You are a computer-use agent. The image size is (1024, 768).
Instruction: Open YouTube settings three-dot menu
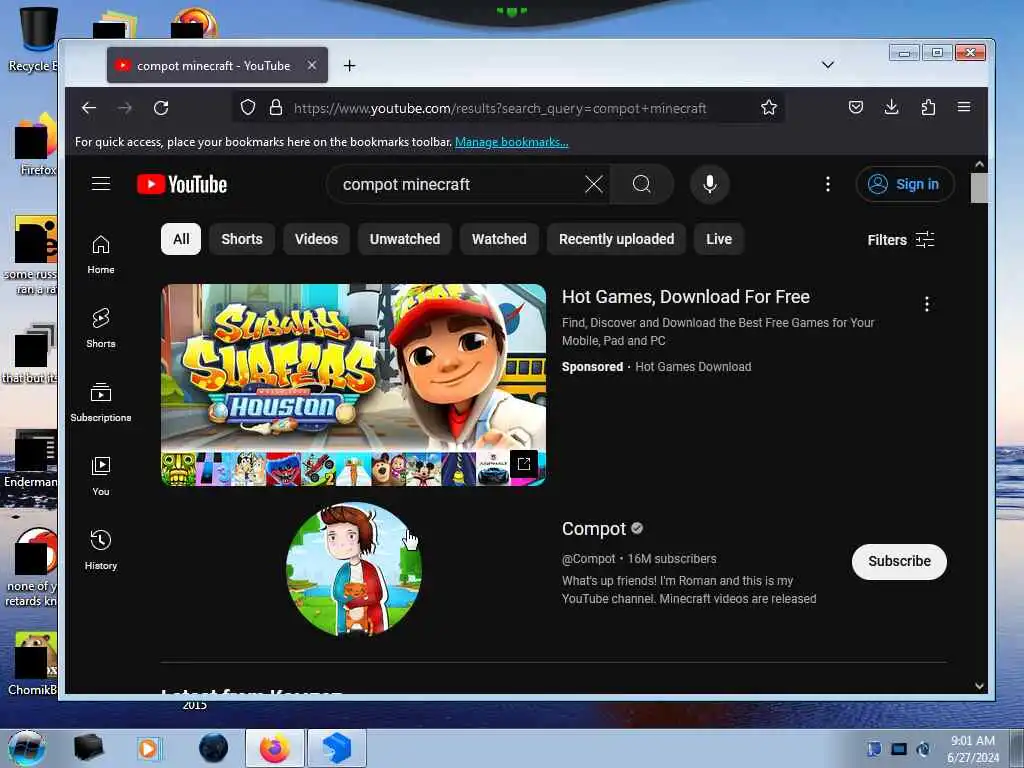(827, 184)
